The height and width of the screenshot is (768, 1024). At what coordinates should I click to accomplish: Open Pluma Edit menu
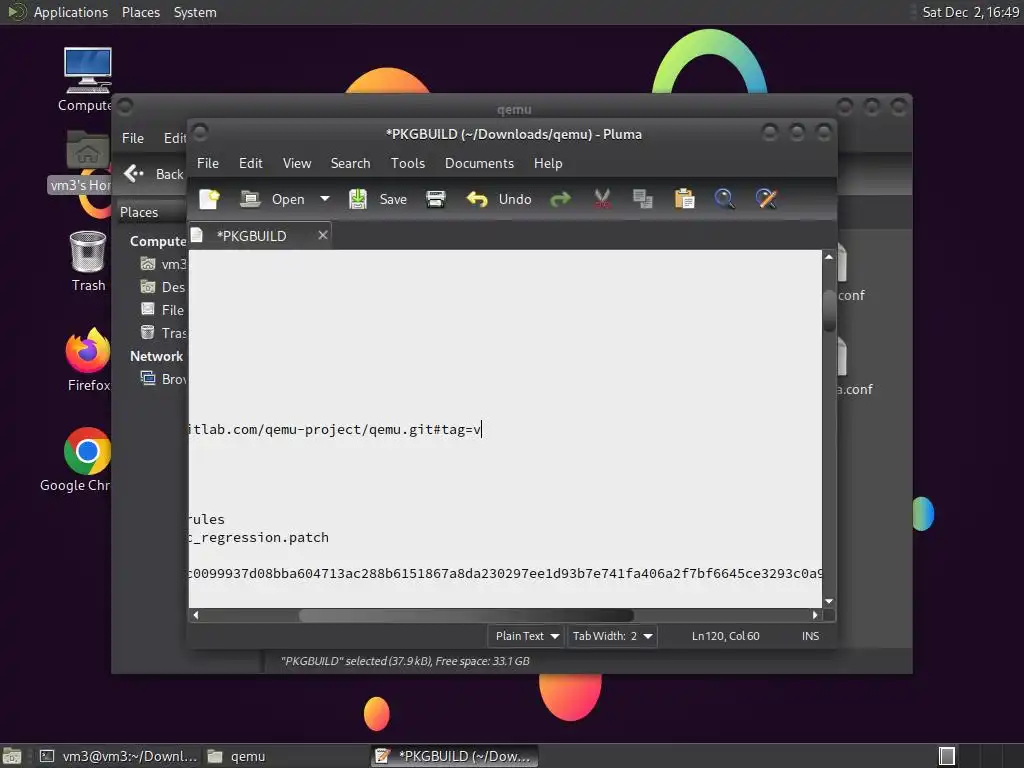(x=250, y=163)
